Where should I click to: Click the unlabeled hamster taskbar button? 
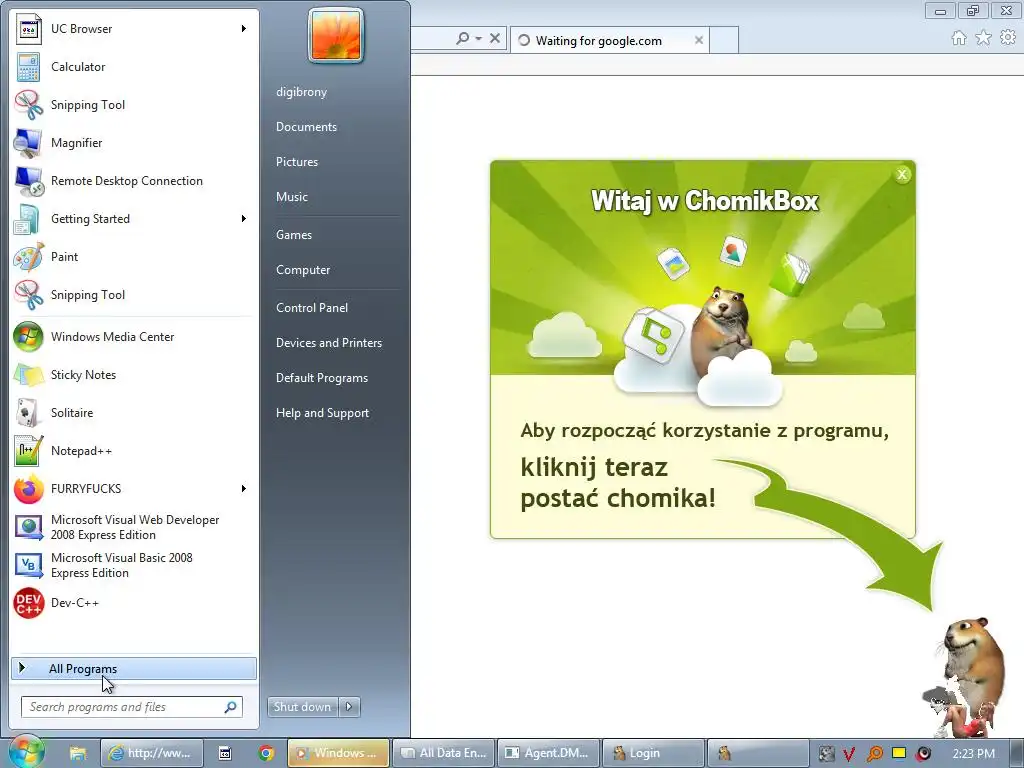click(758, 753)
